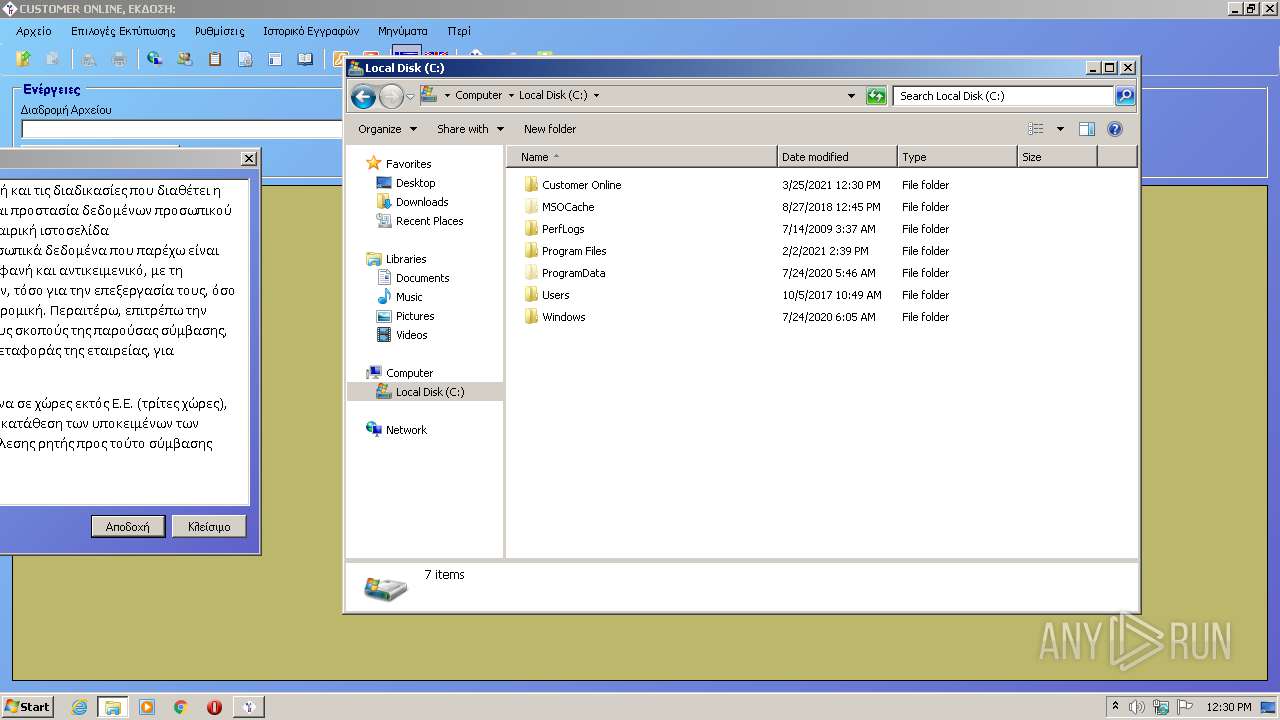Open Μηνύματα menu
The height and width of the screenshot is (720, 1280).
click(403, 31)
